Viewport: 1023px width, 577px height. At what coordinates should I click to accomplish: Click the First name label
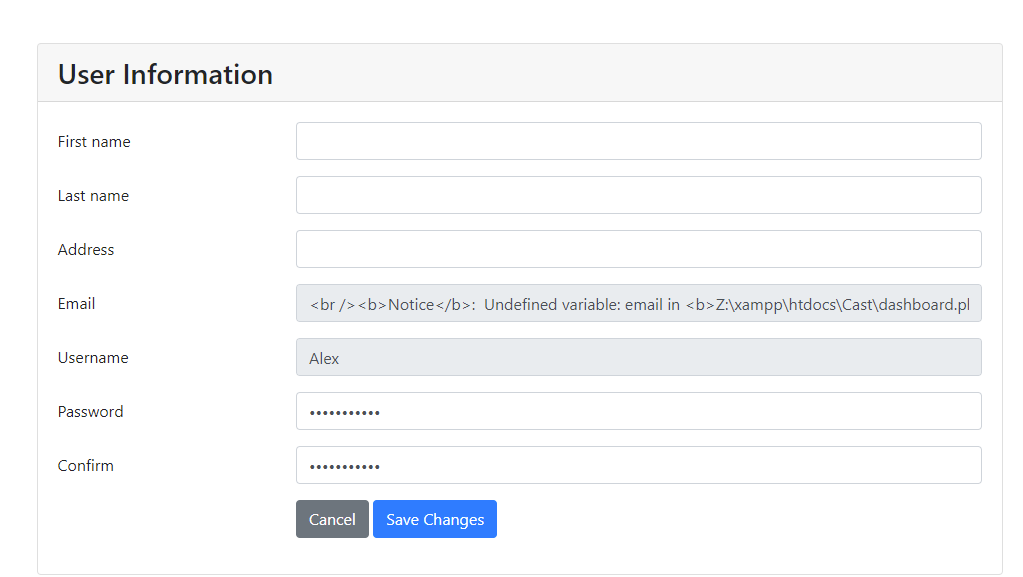click(93, 141)
